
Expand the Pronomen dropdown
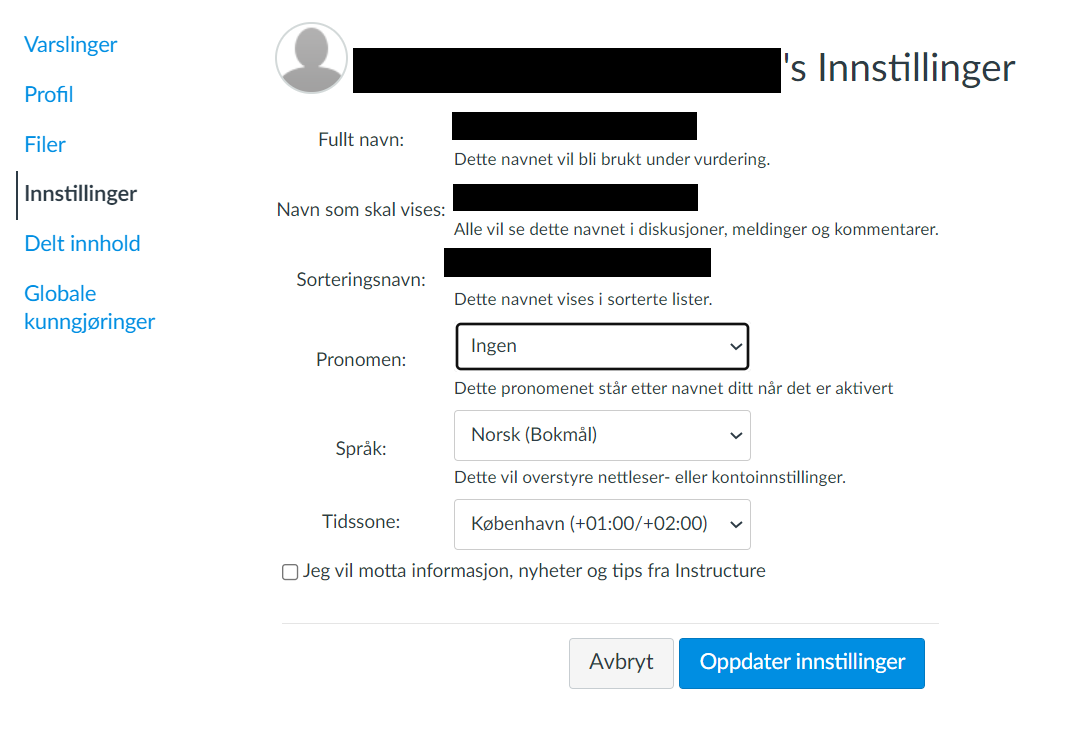601,347
